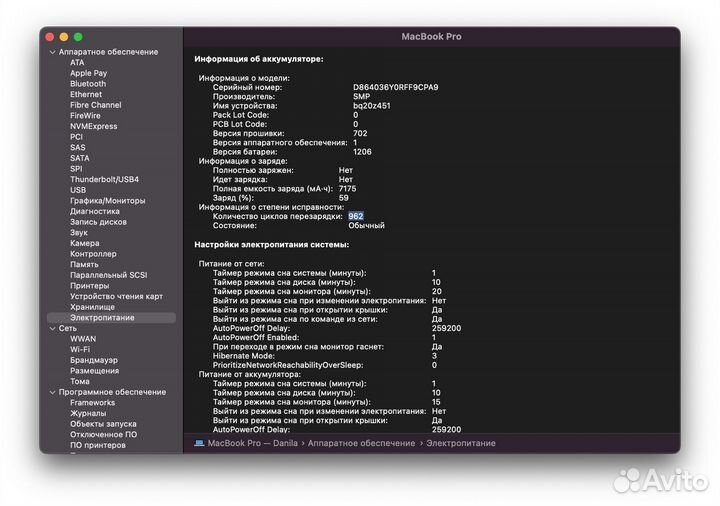Screen dimensions: 720x506
Task: Click Аппаратное обеспечение in path bar
Action: click(x=361, y=443)
